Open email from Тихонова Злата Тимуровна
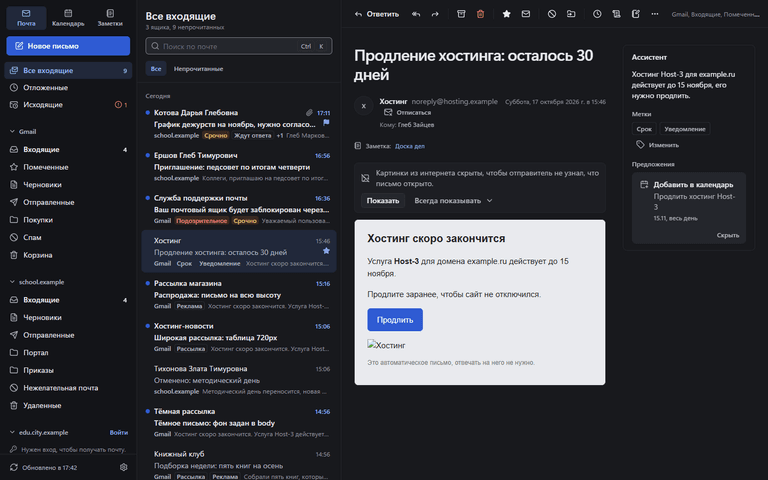 click(x=239, y=380)
